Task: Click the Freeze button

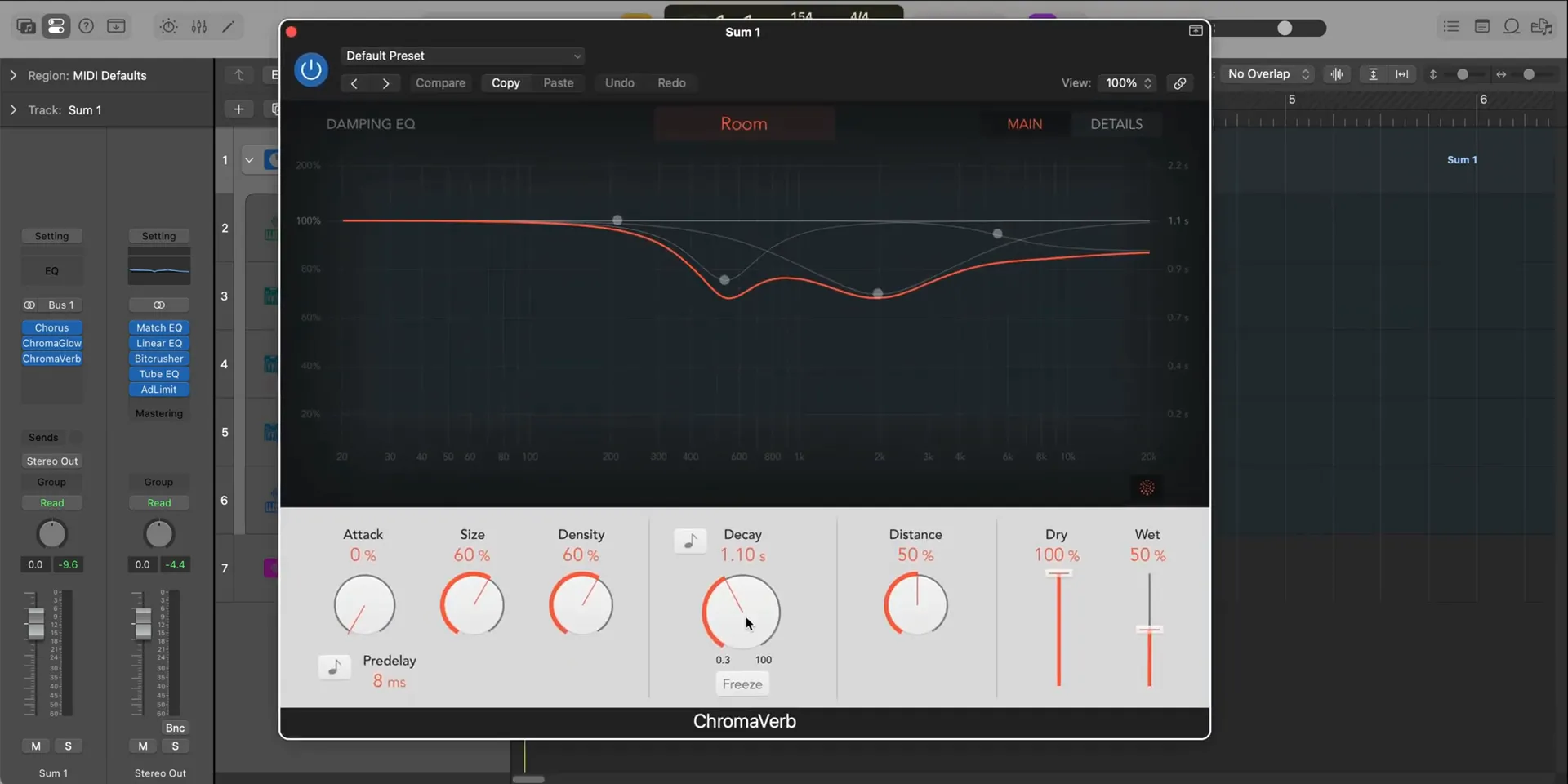Action: [x=742, y=684]
